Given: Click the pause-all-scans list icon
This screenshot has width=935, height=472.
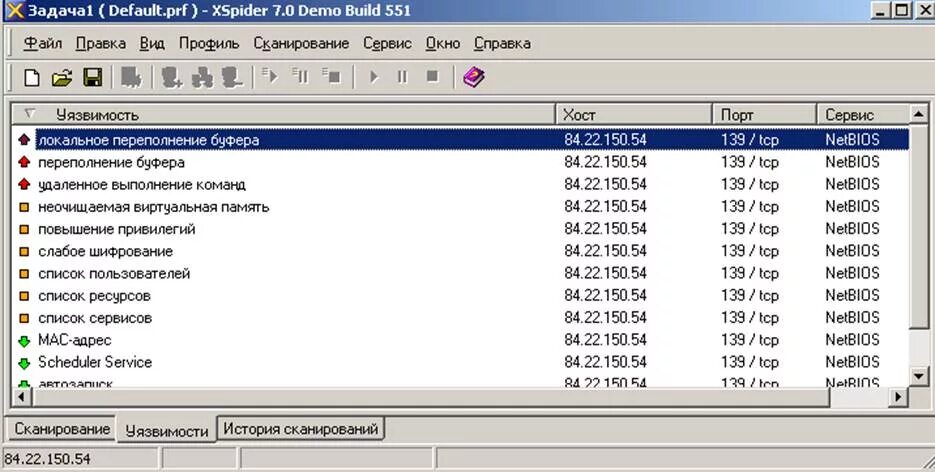Looking at the screenshot, I should click(301, 76).
